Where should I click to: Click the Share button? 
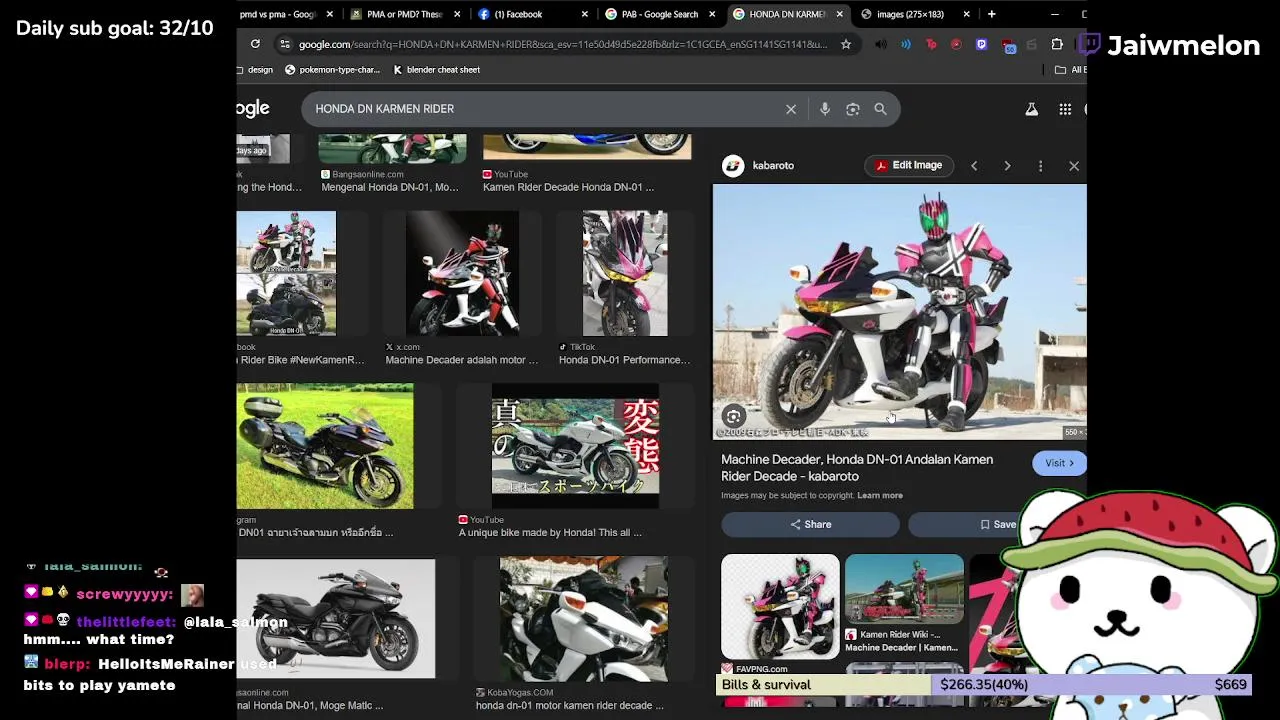[x=810, y=524]
